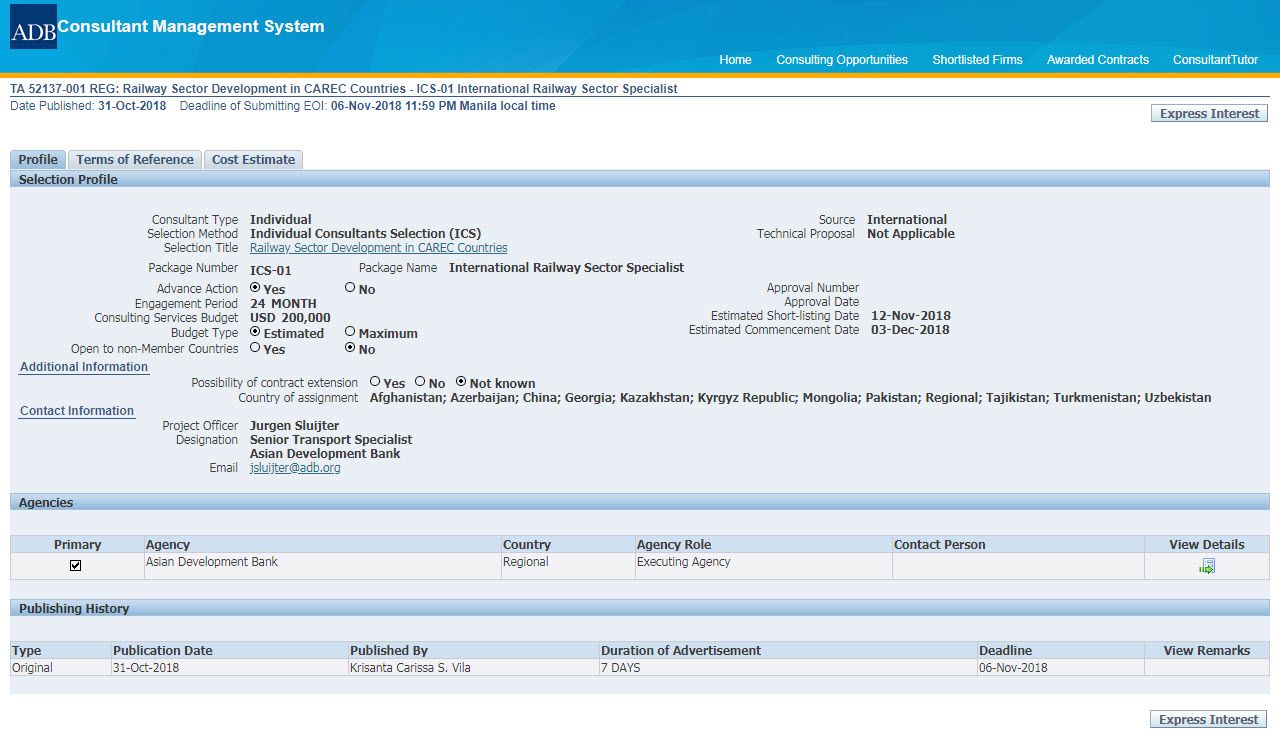
Task: View Awarded Contracts page
Action: tap(1098, 60)
